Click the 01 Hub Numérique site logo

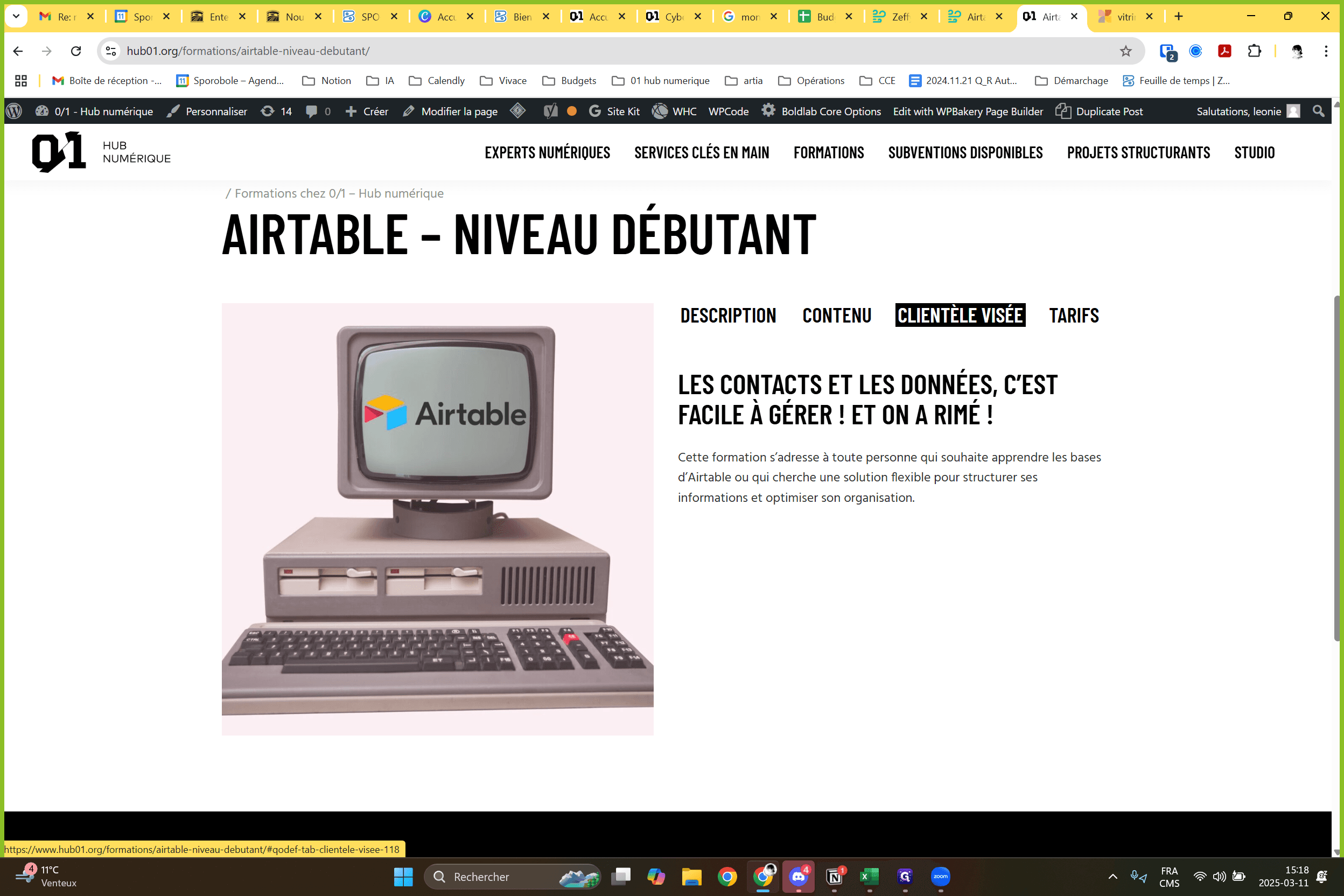pyautogui.click(x=101, y=152)
